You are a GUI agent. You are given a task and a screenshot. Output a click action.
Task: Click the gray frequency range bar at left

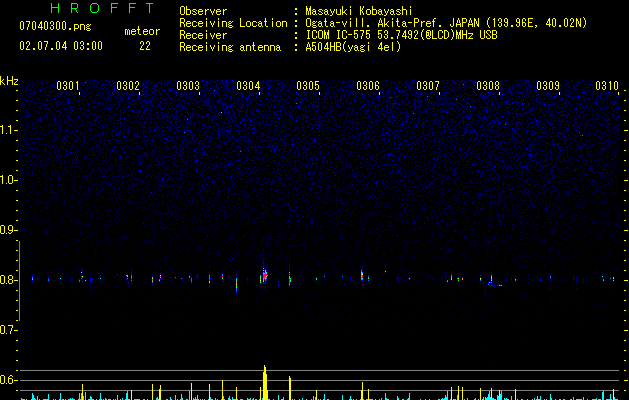pyautogui.click(x=19, y=280)
